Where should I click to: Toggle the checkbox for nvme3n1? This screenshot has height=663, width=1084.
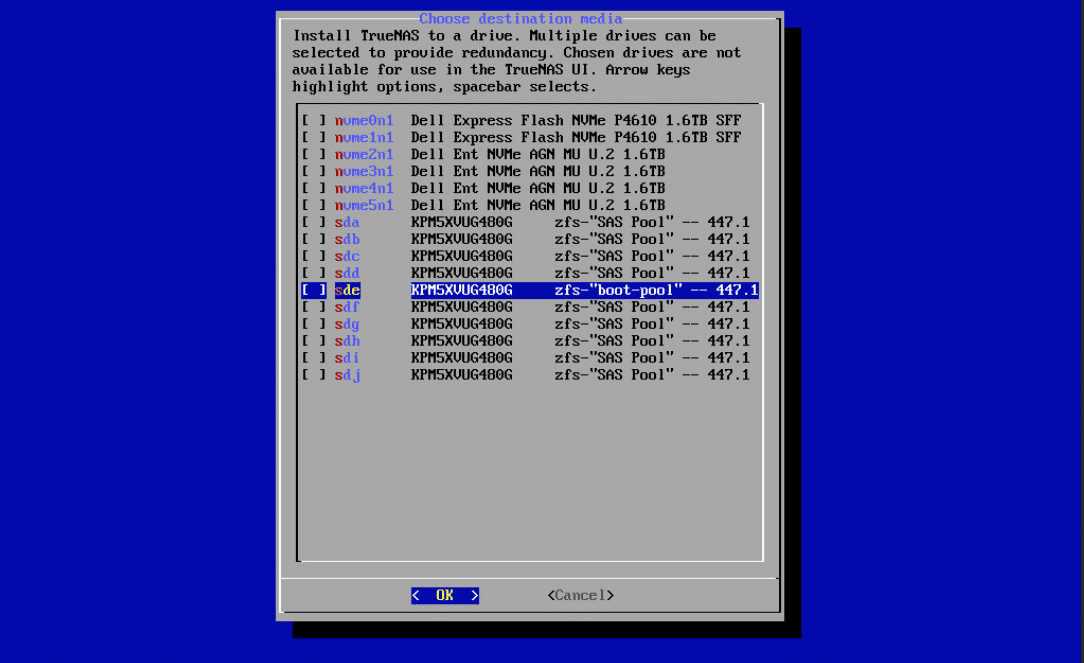(313, 171)
